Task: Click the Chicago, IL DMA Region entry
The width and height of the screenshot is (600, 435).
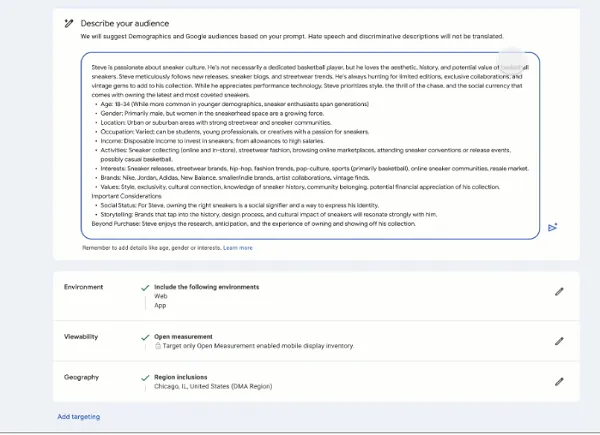Action: coord(212,386)
